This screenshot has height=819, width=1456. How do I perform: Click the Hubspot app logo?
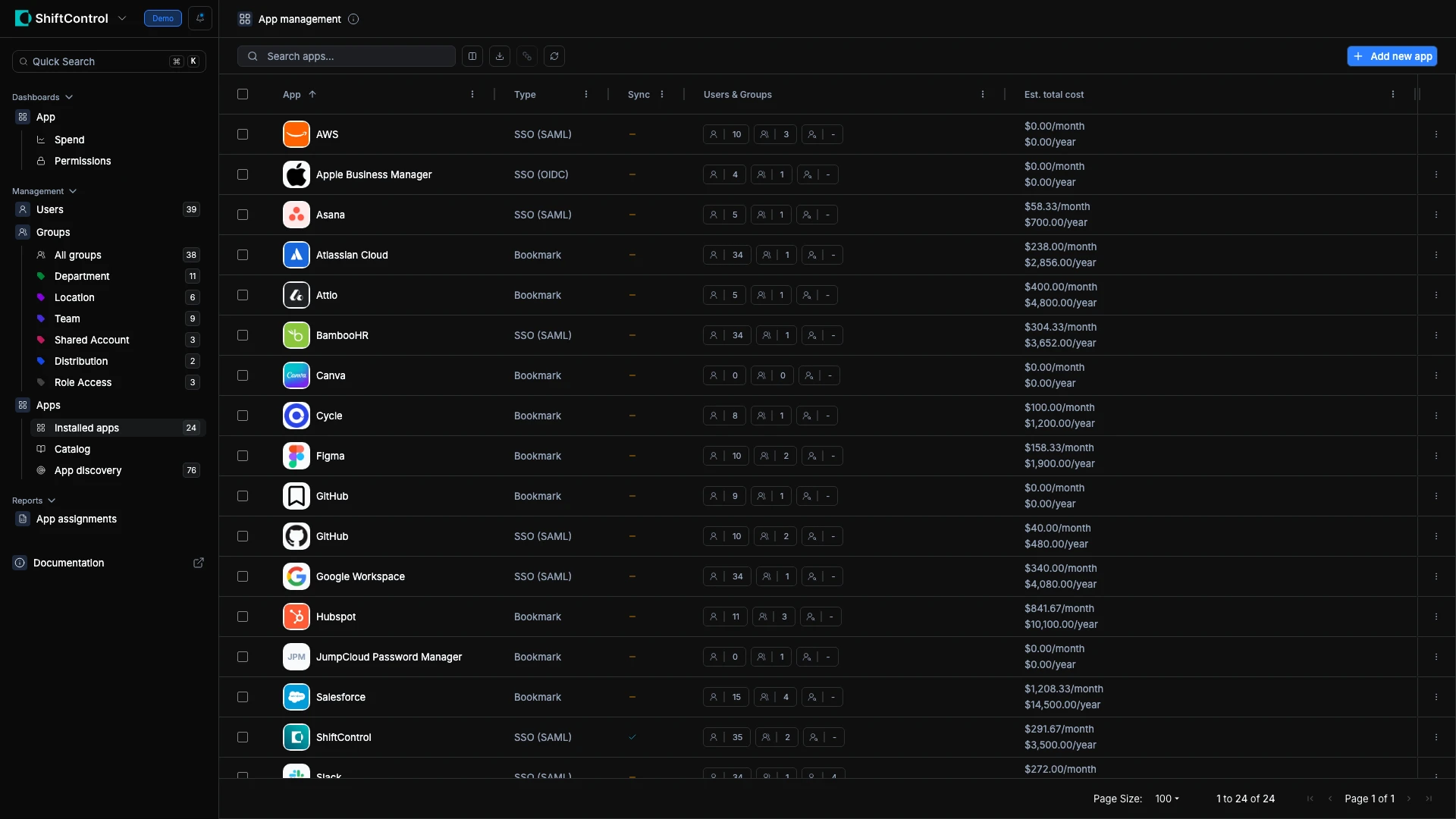(x=297, y=617)
